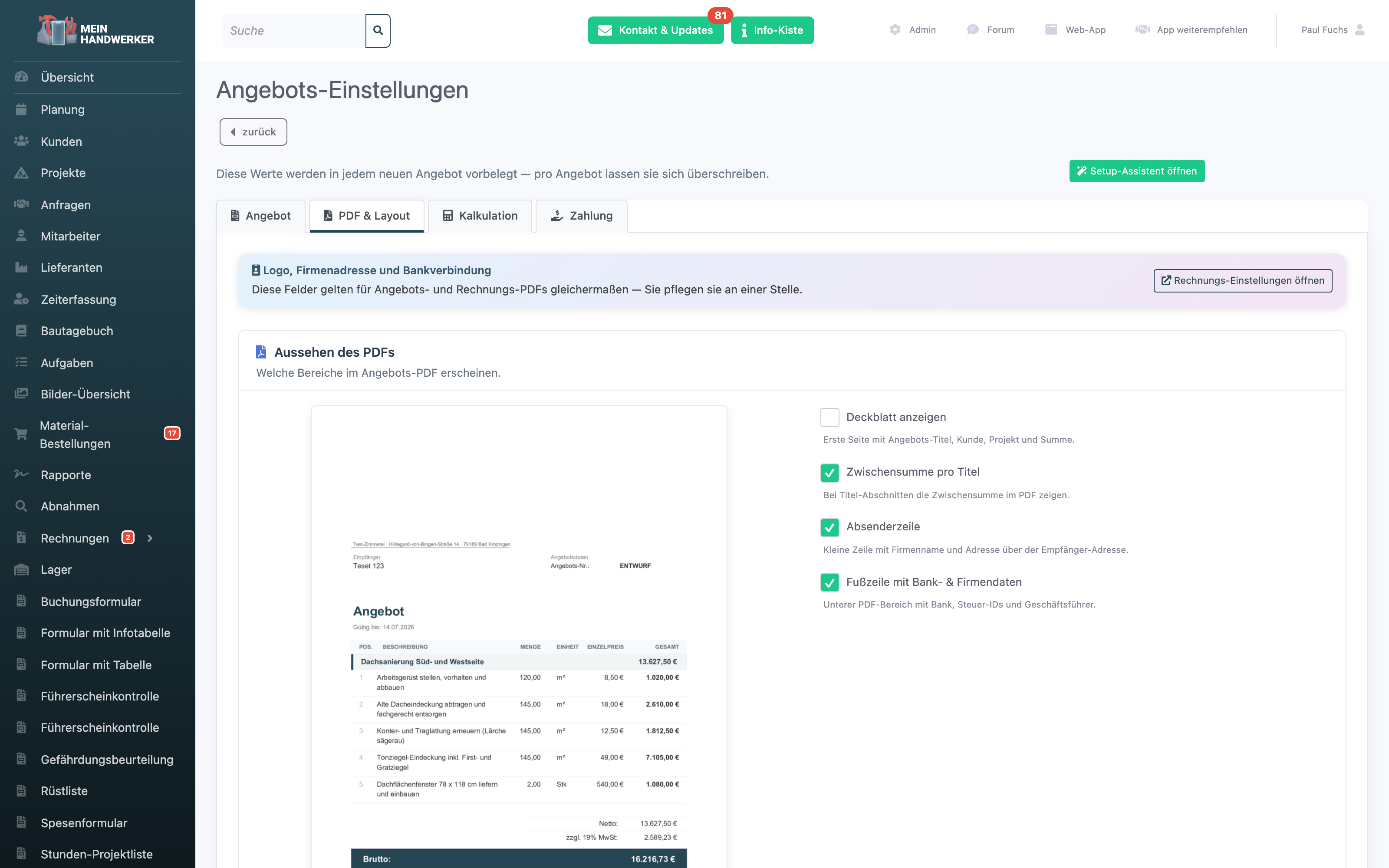Click the 81 notification badge
This screenshot has height=868, width=1389.
(x=721, y=16)
